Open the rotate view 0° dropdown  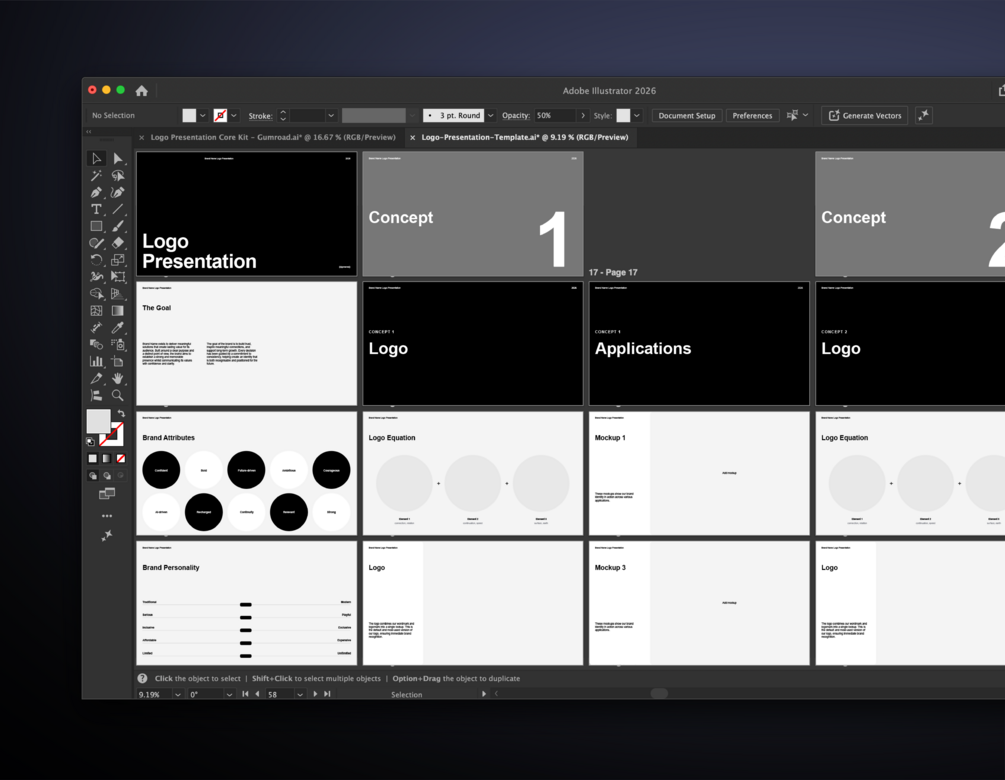(x=229, y=695)
